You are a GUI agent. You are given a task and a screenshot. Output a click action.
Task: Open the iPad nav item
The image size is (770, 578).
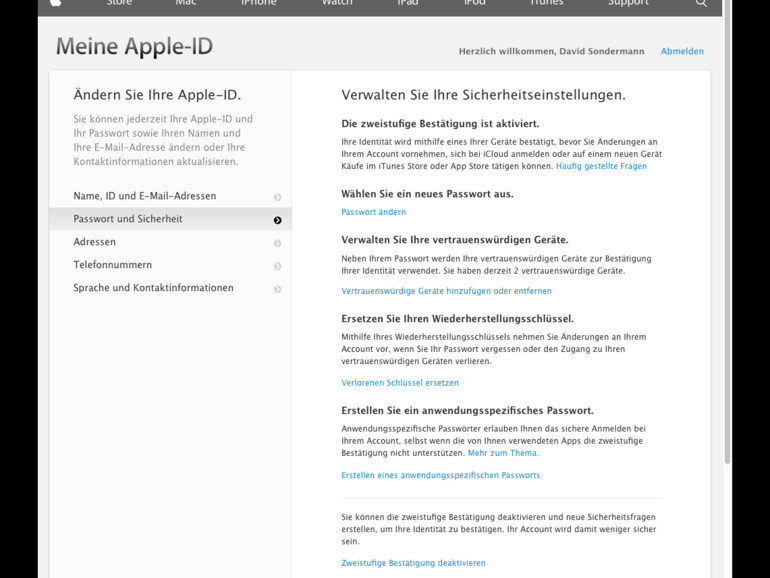408,2
